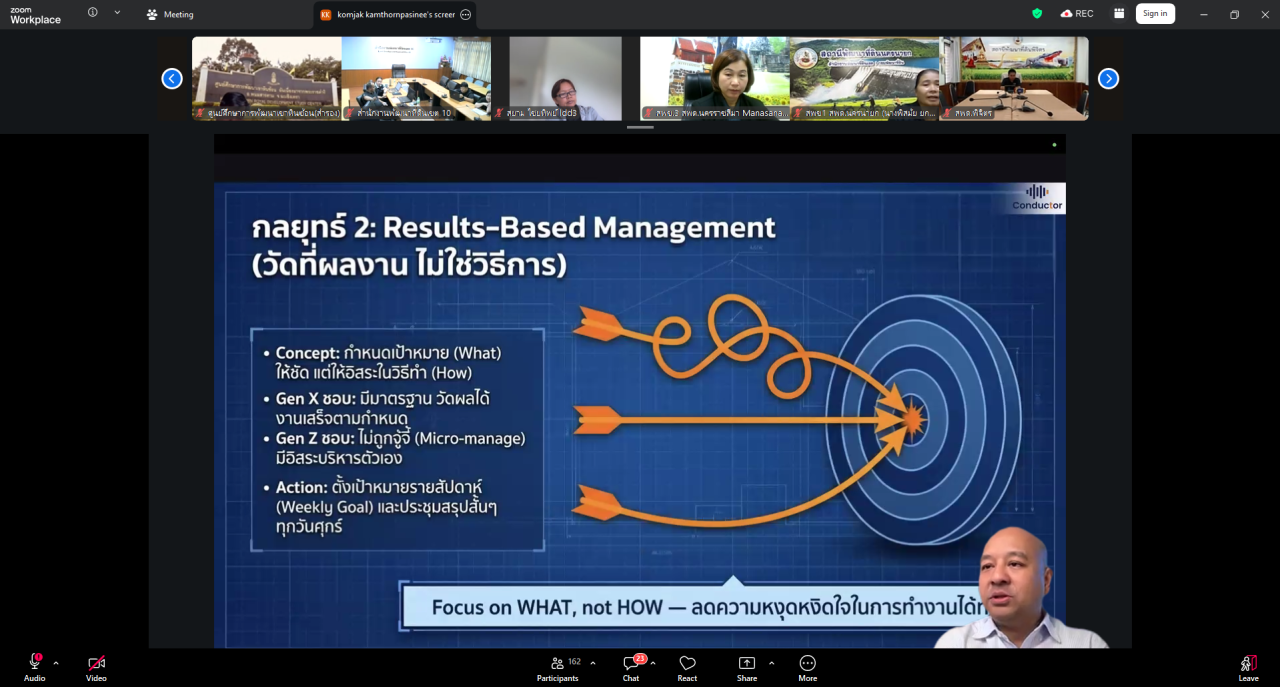Open the More options menu

[807, 666]
